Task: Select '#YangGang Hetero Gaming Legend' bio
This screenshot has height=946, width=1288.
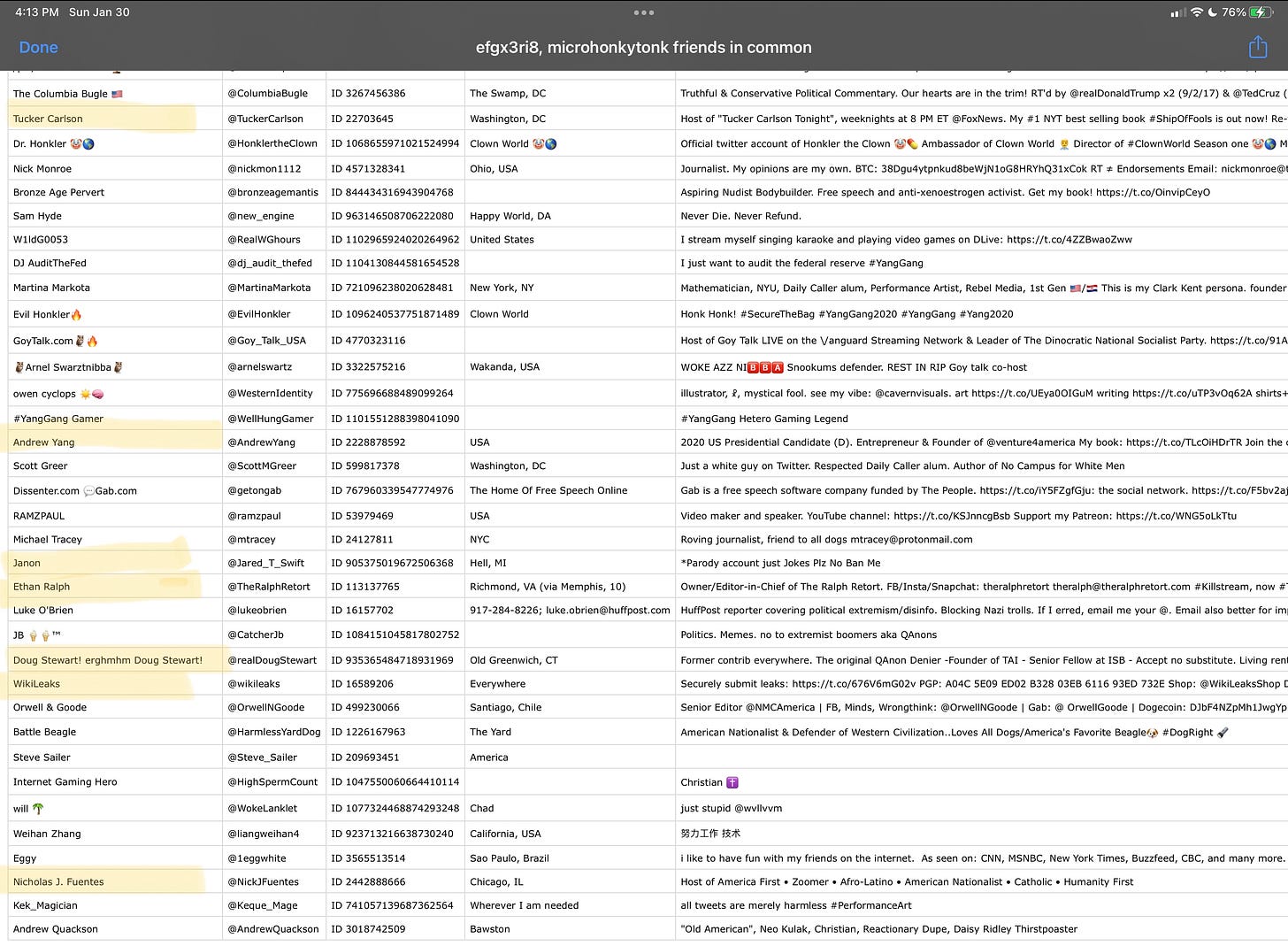Action: tap(764, 419)
